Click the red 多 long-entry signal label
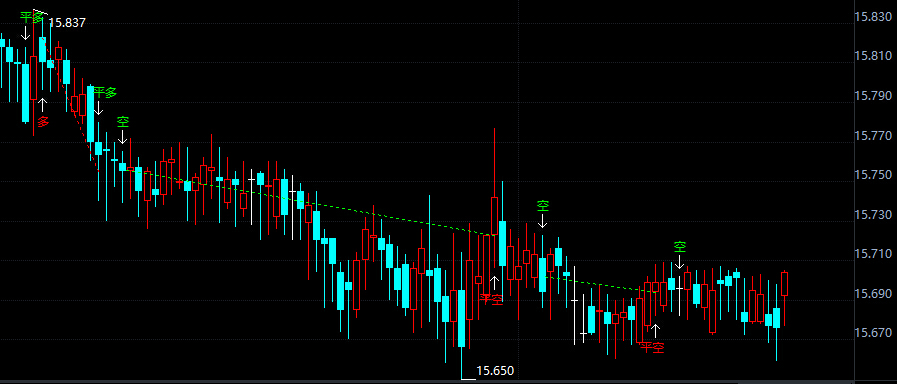Image resolution: width=897 pixels, height=384 pixels. [x=43, y=121]
